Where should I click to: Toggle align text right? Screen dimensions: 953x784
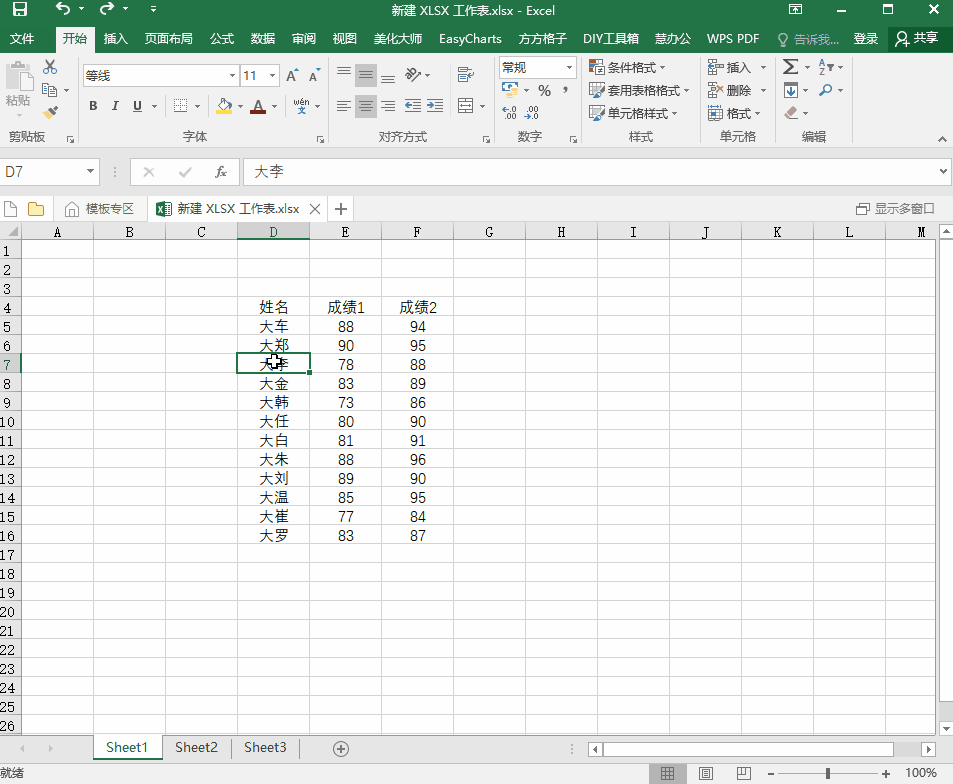(x=388, y=106)
